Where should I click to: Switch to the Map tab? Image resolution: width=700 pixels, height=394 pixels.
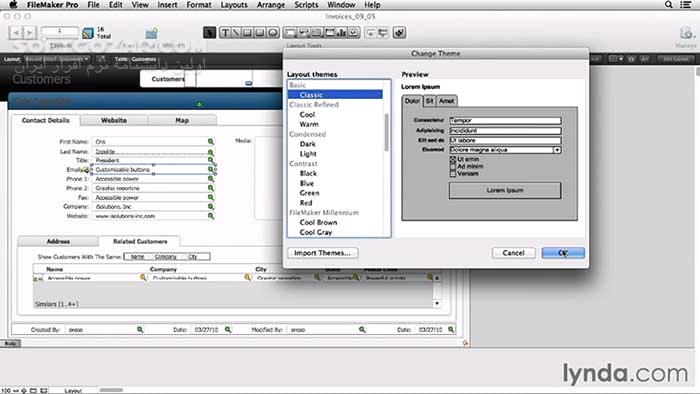pos(182,120)
